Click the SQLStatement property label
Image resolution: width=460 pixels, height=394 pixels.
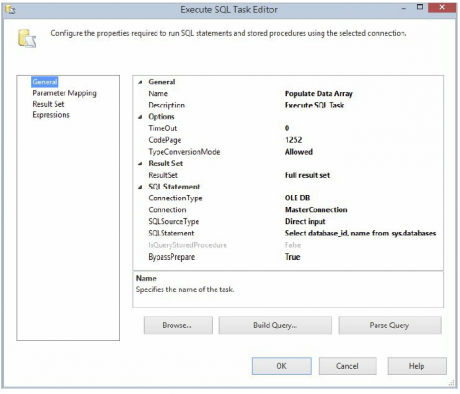[171, 233]
